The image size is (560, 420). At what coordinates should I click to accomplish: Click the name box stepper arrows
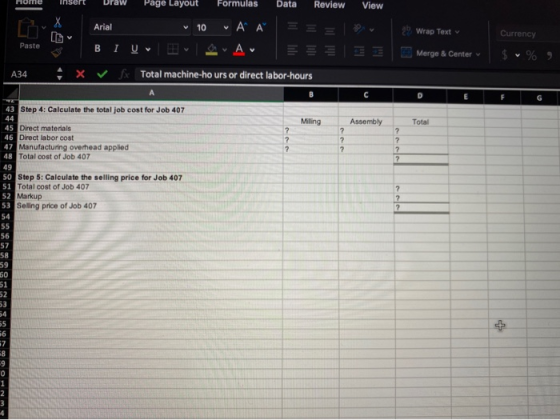pos(60,74)
